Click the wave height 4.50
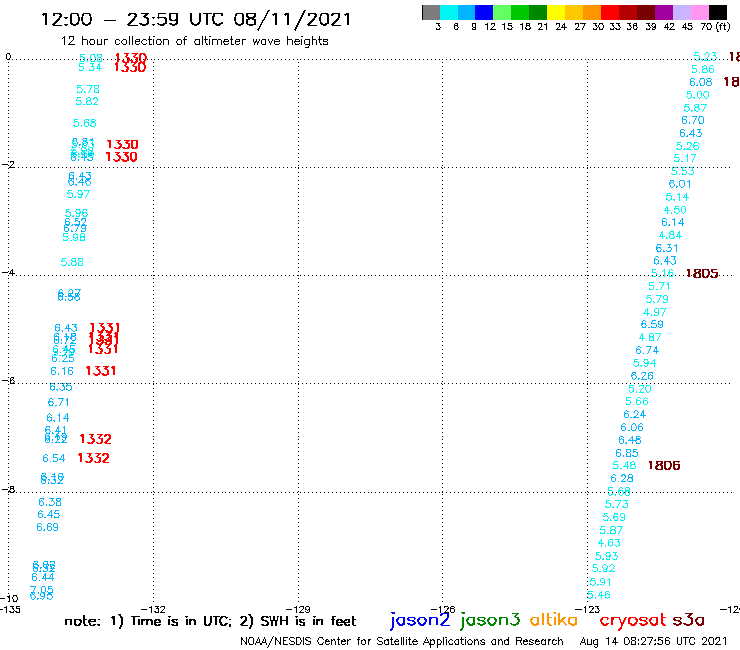Viewport: 740px width, 650px height. pos(675,210)
